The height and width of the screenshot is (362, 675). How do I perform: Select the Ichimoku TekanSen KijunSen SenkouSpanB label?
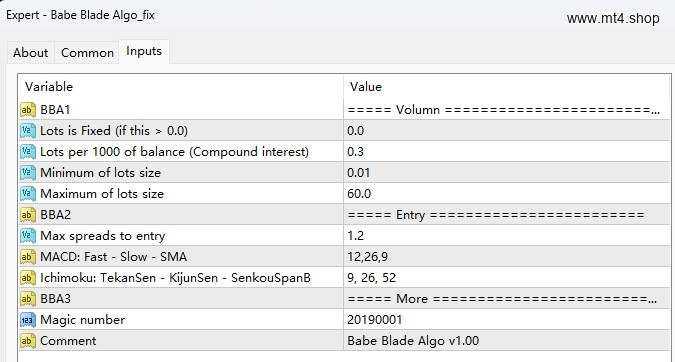click(x=175, y=278)
